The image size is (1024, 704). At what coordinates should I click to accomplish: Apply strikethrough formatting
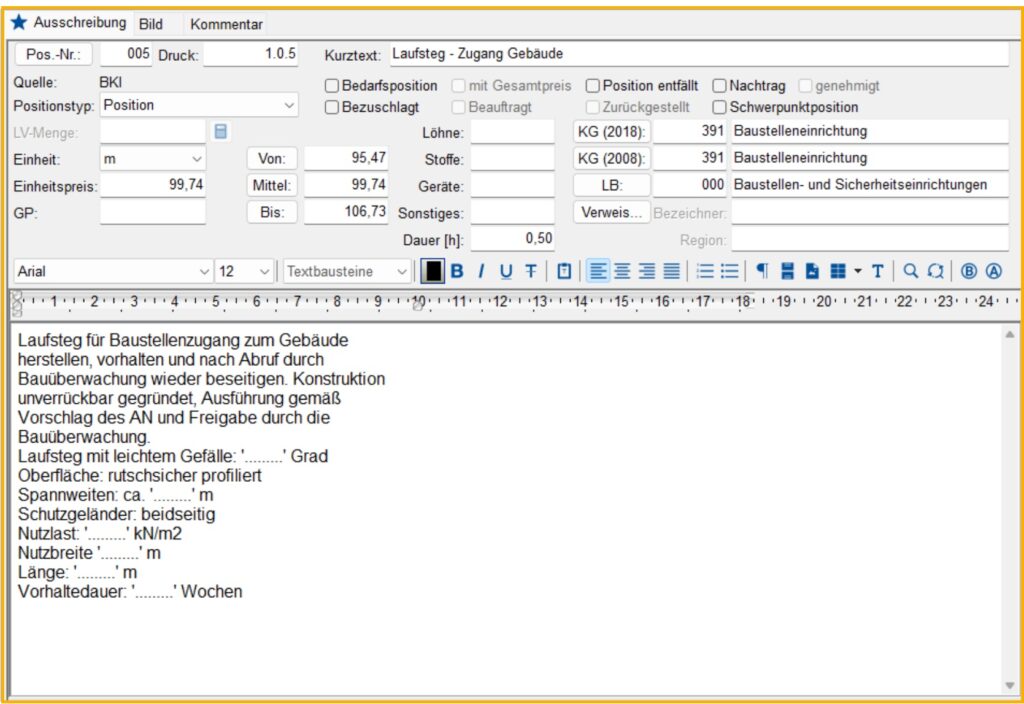pos(531,271)
